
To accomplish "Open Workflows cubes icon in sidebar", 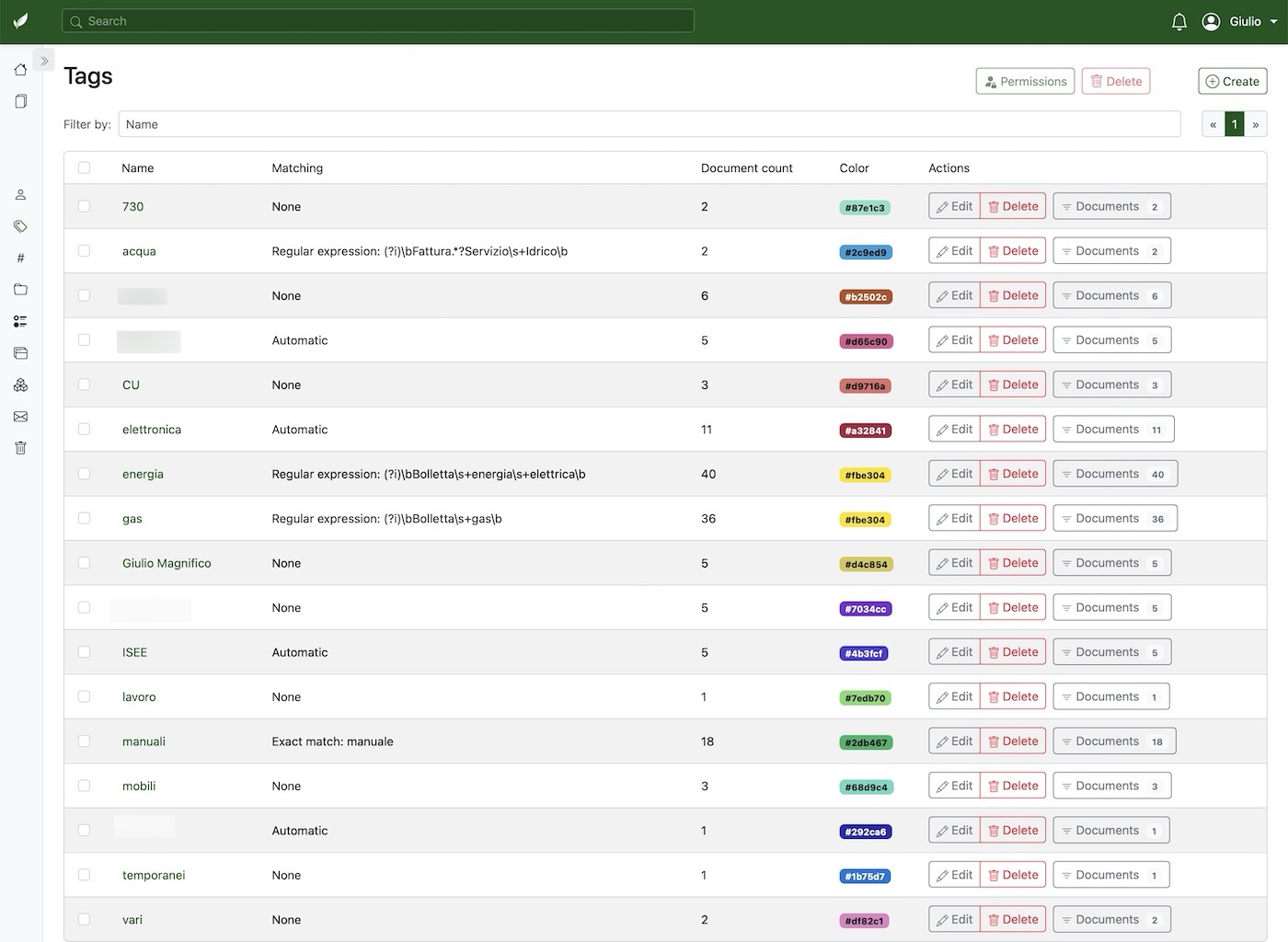I will [x=20, y=385].
